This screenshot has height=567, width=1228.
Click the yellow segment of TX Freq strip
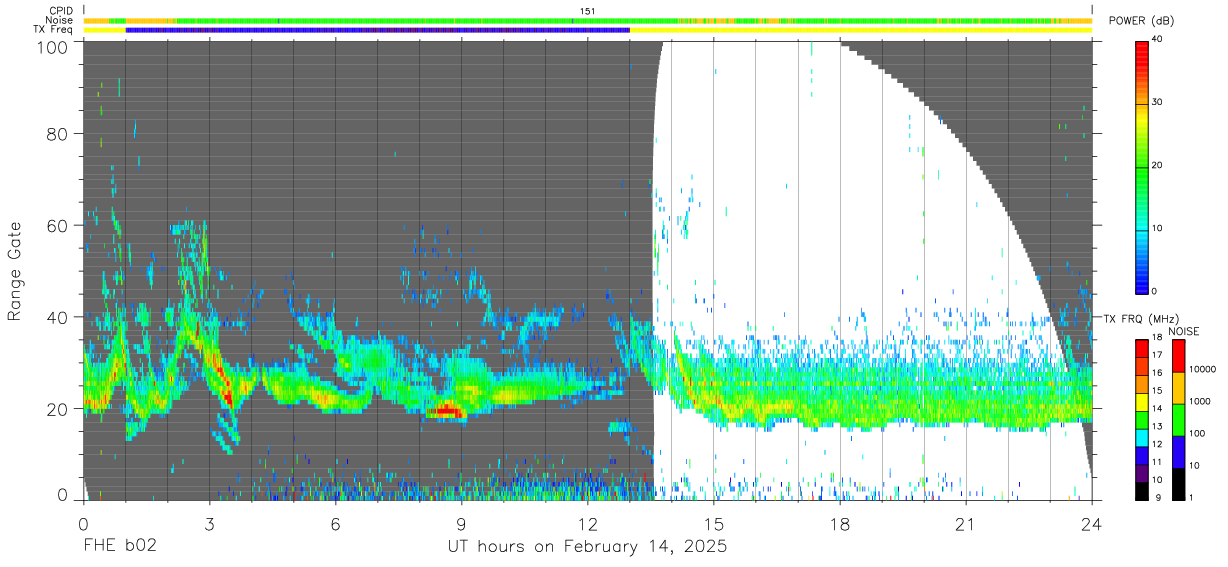(x=860, y=30)
